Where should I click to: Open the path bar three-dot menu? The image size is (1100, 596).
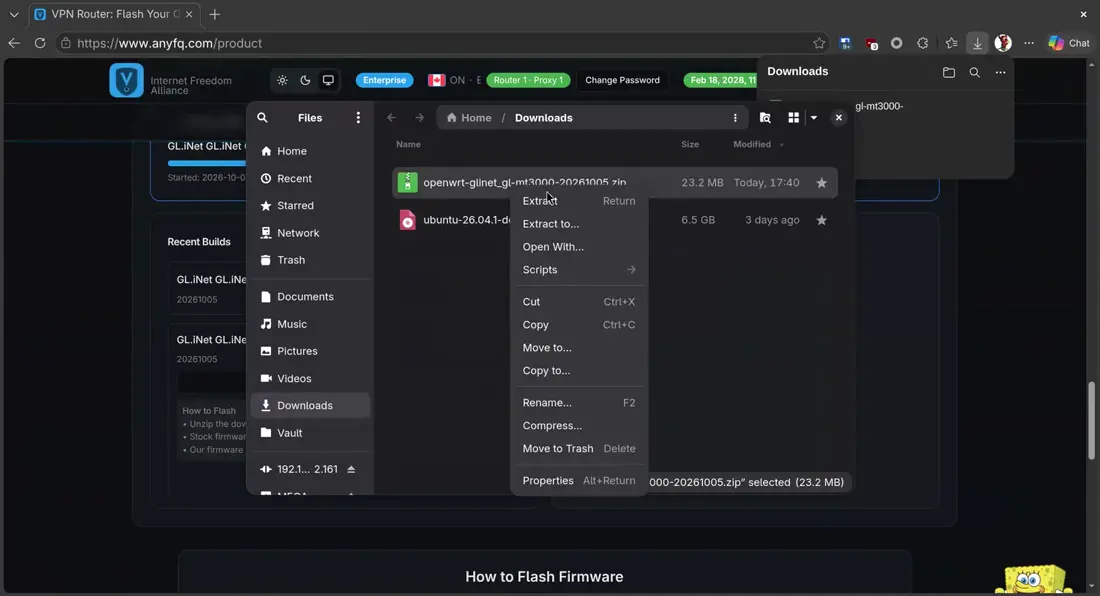pos(735,118)
